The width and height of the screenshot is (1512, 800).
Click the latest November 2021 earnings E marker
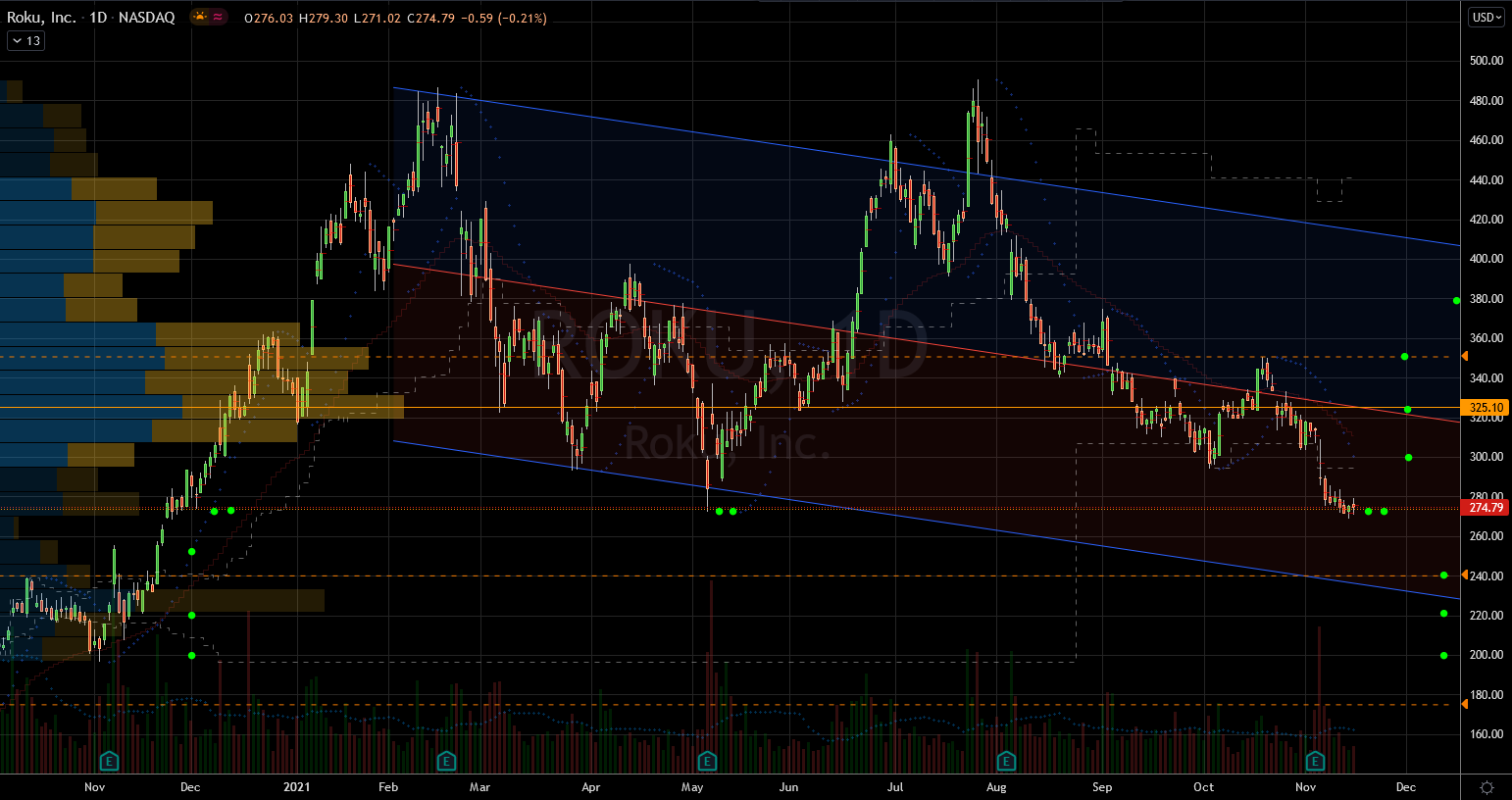[x=1315, y=761]
